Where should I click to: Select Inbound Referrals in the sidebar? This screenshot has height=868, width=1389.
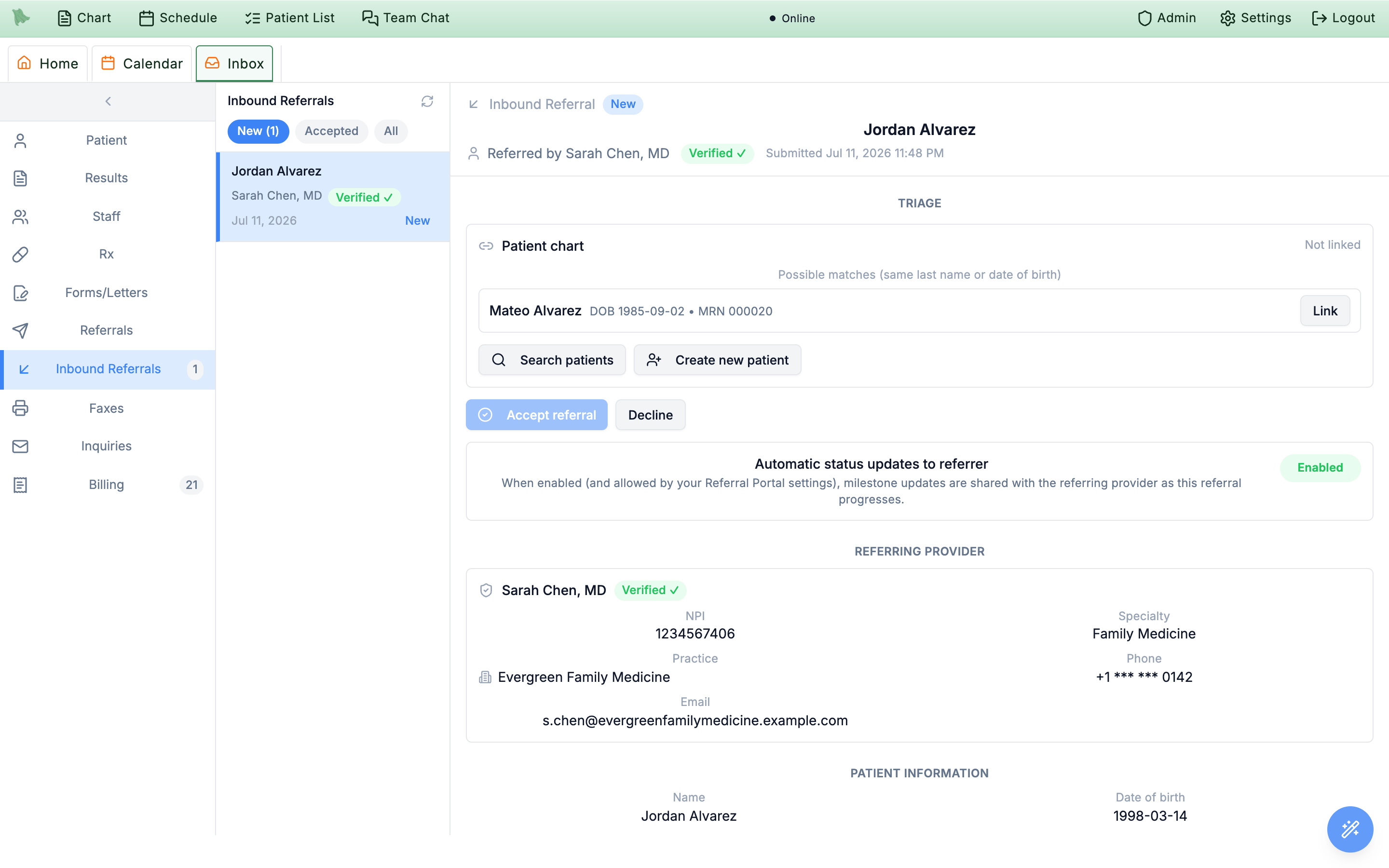click(x=108, y=369)
